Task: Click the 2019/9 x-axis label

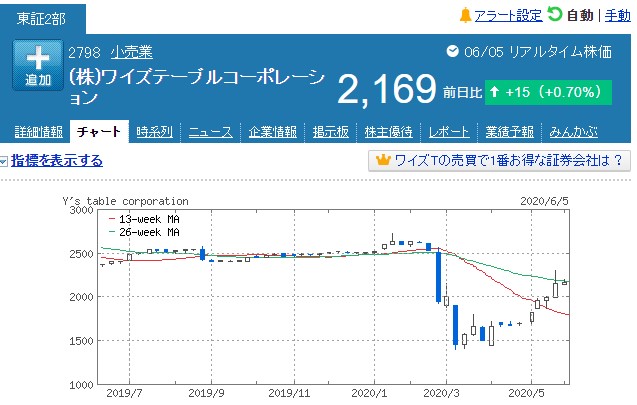Action: tap(206, 393)
